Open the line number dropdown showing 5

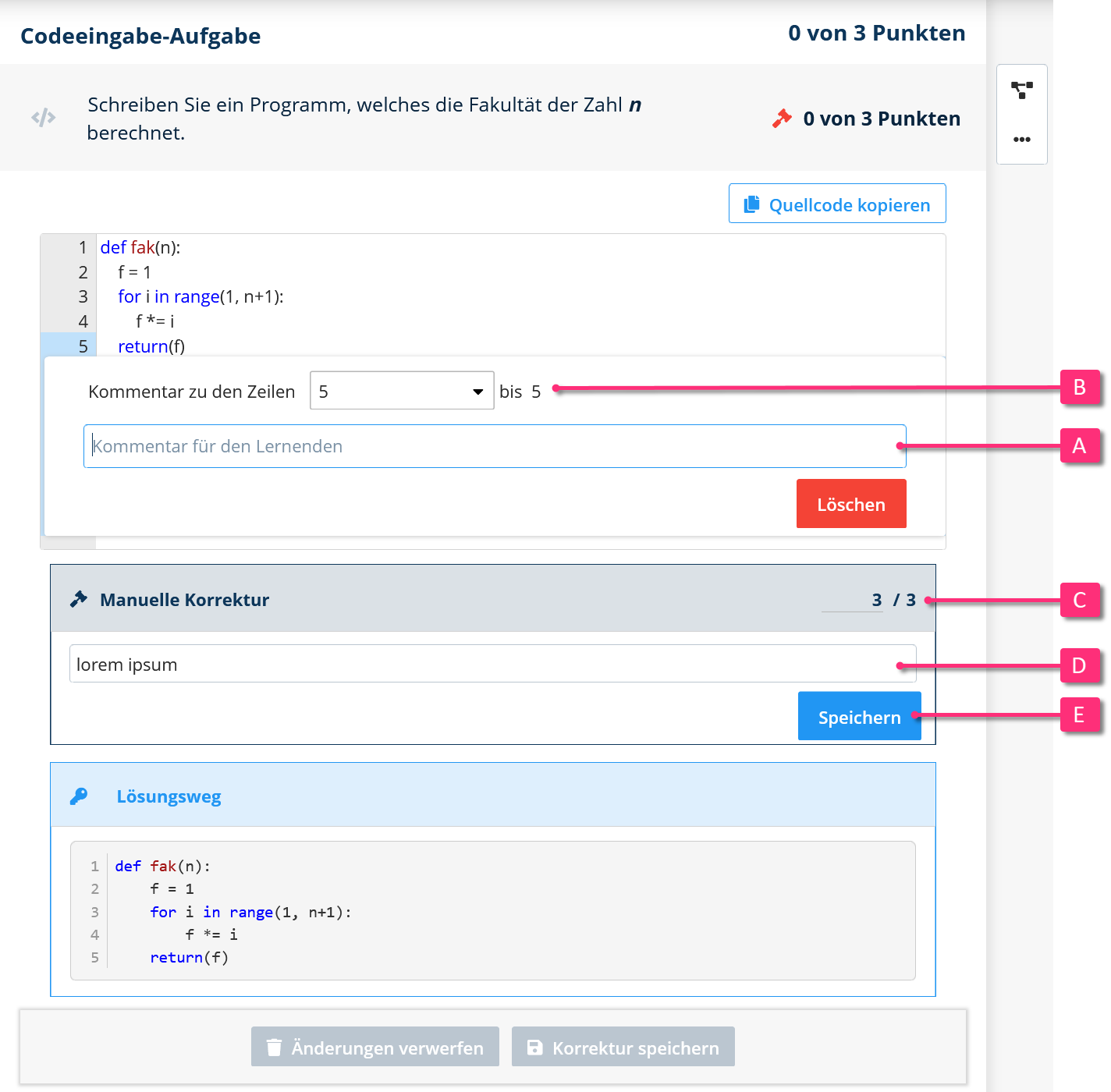coord(402,391)
